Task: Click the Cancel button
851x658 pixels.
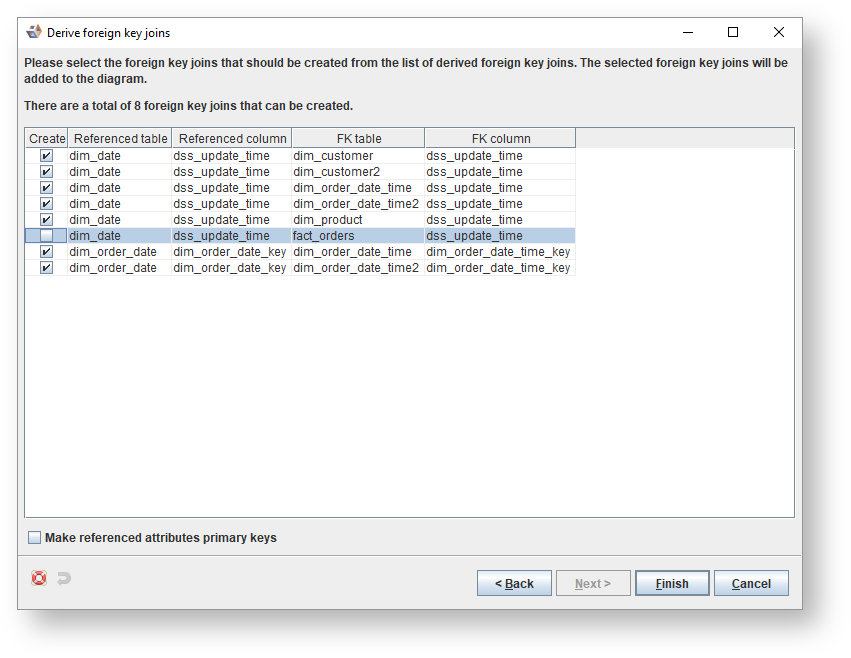Action: point(750,584)
